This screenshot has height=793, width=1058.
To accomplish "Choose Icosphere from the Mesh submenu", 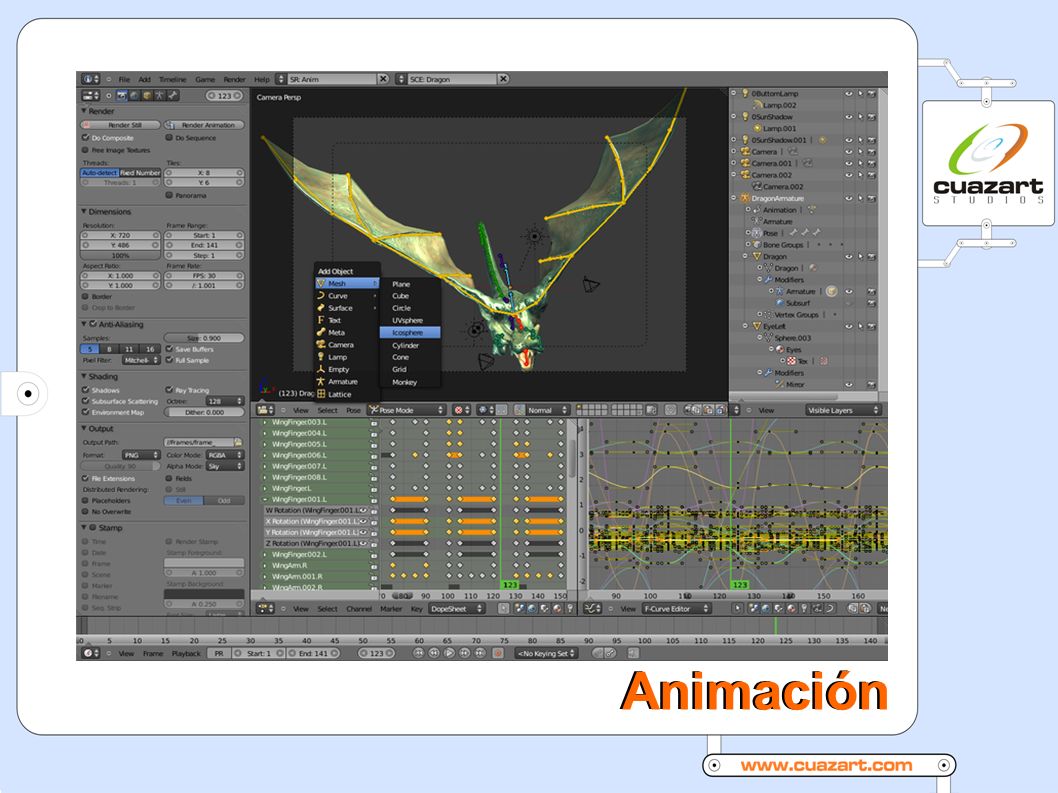I will coord(410,333).
